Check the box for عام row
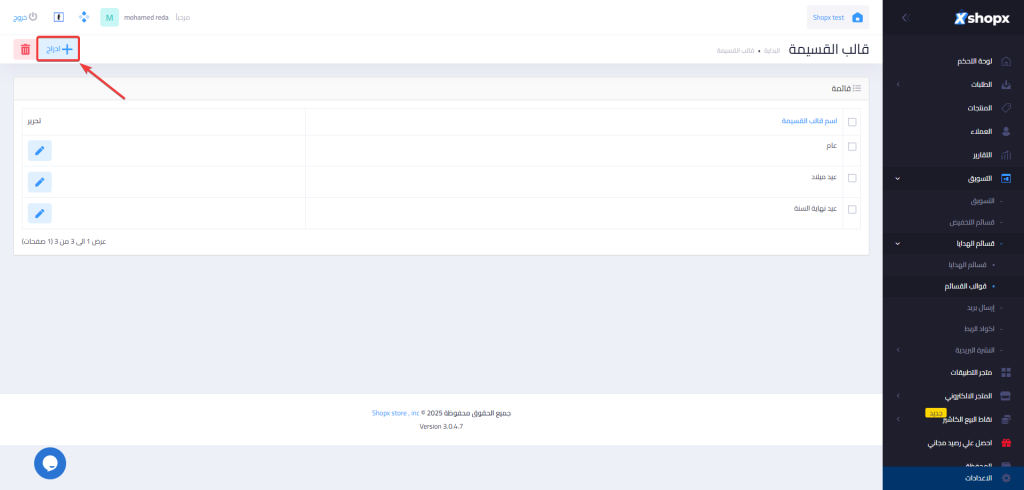 852,147
